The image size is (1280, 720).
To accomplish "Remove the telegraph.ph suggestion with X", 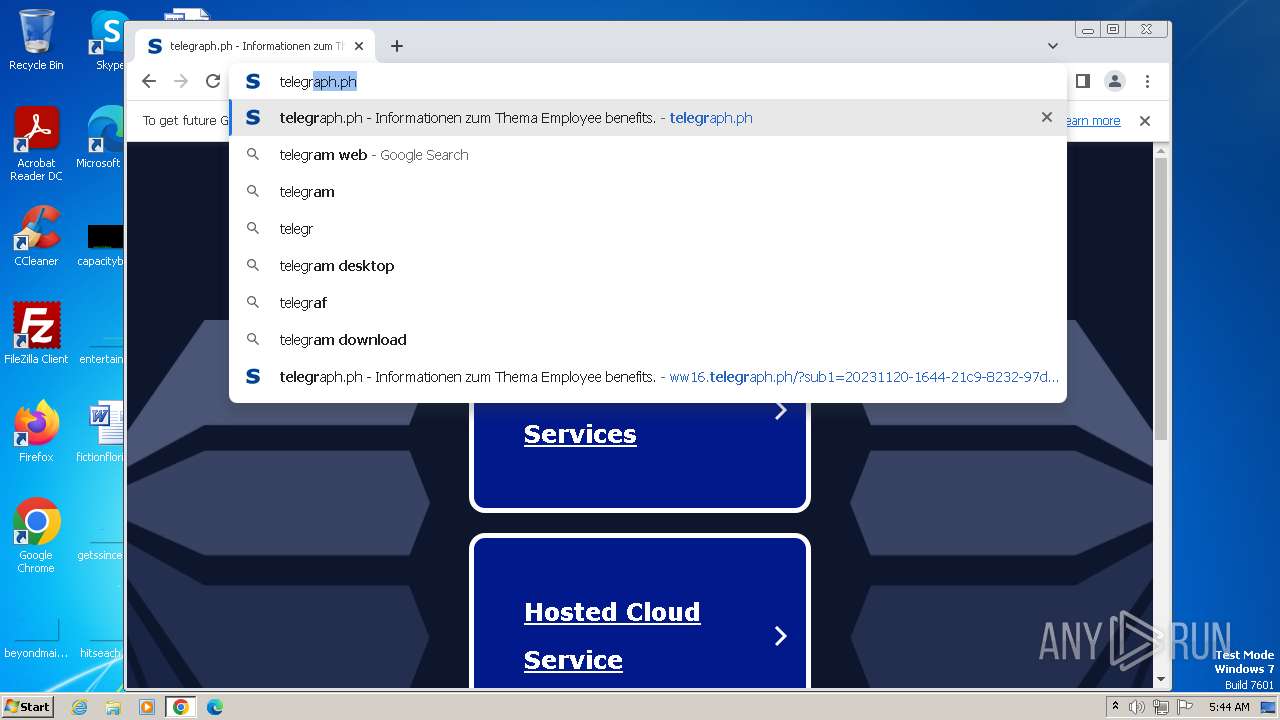I will point(1047,117).
